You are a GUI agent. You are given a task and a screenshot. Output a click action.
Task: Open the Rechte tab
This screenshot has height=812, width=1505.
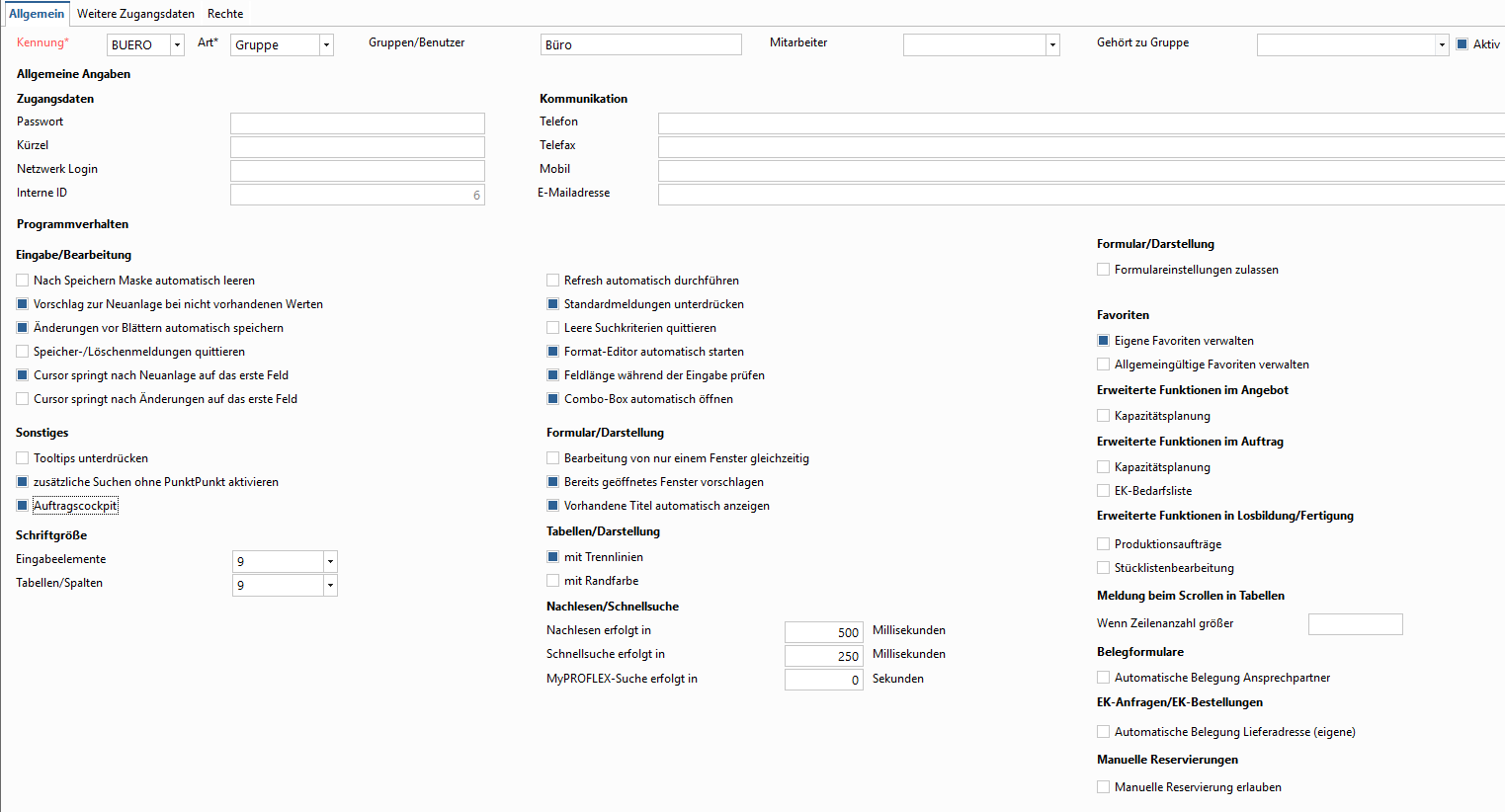click(x=225, y=14)
